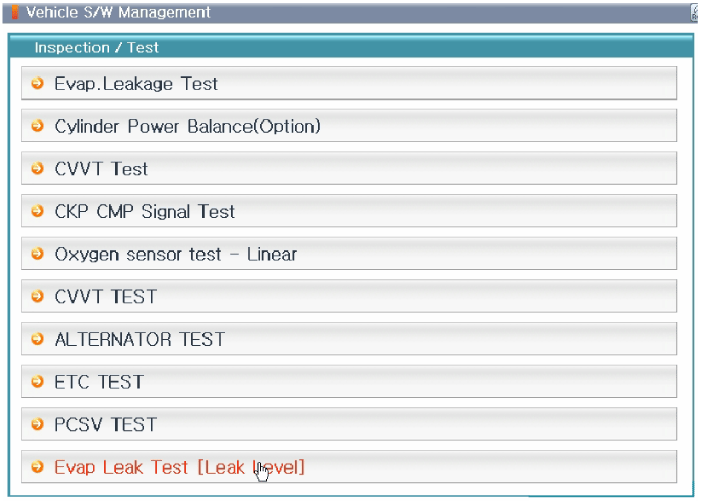Open the highlighted Evap Leak Test [Leak Level]
Screen dimensions: 701x503
179,467
